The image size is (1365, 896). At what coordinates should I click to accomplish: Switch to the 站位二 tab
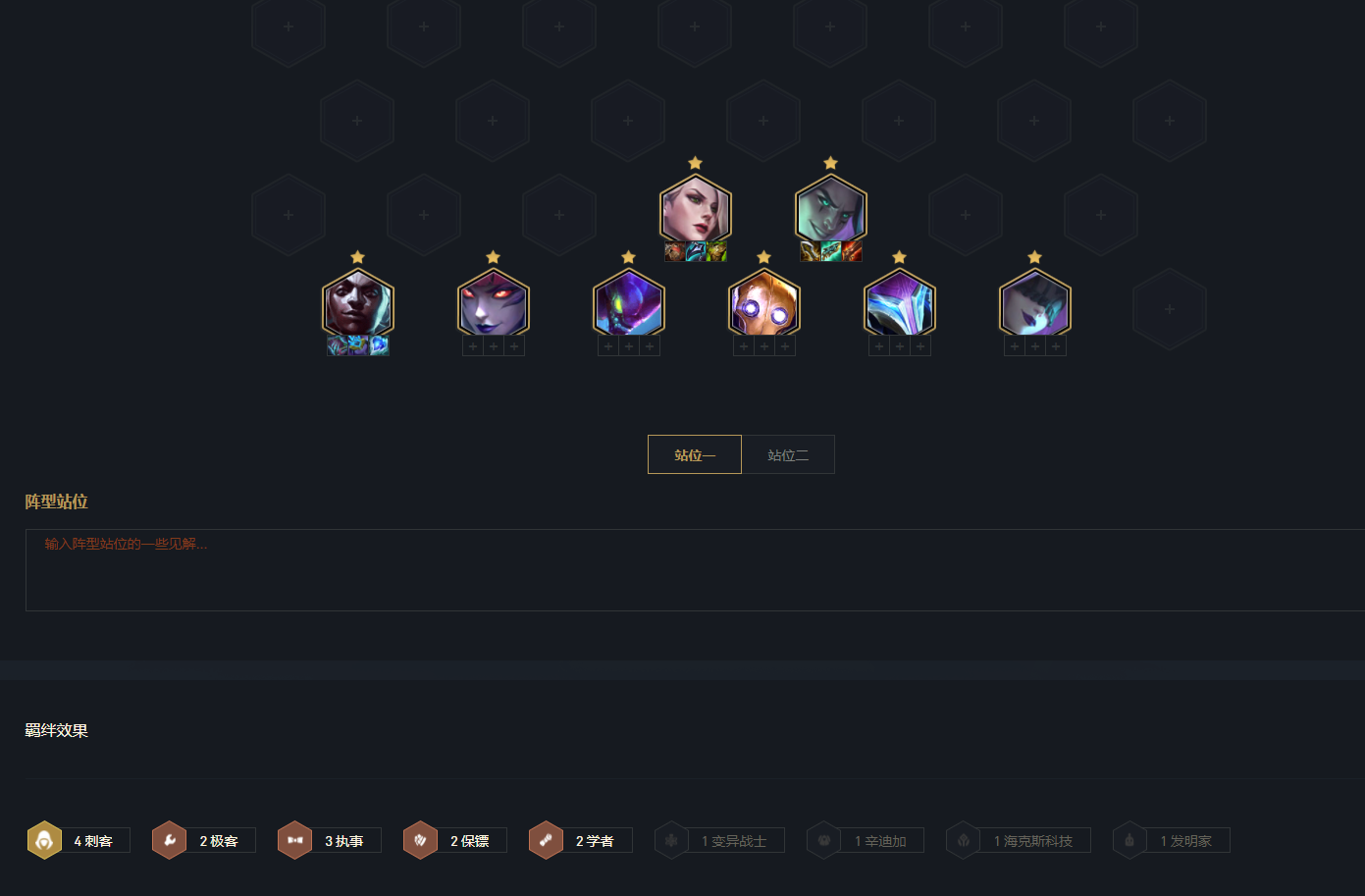(x=788, y=454)
